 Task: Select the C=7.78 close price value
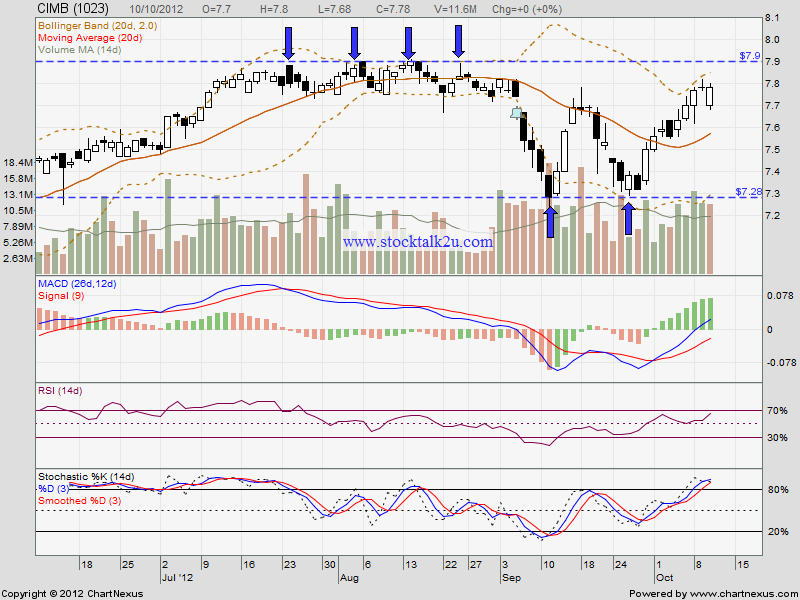tap(395, 9)
